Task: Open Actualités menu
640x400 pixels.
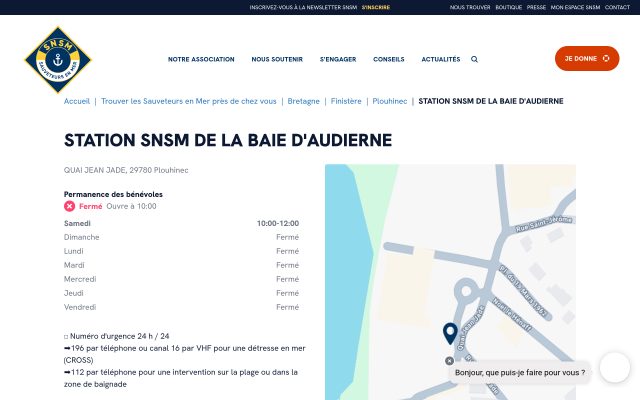Action: tap(441, 59)
